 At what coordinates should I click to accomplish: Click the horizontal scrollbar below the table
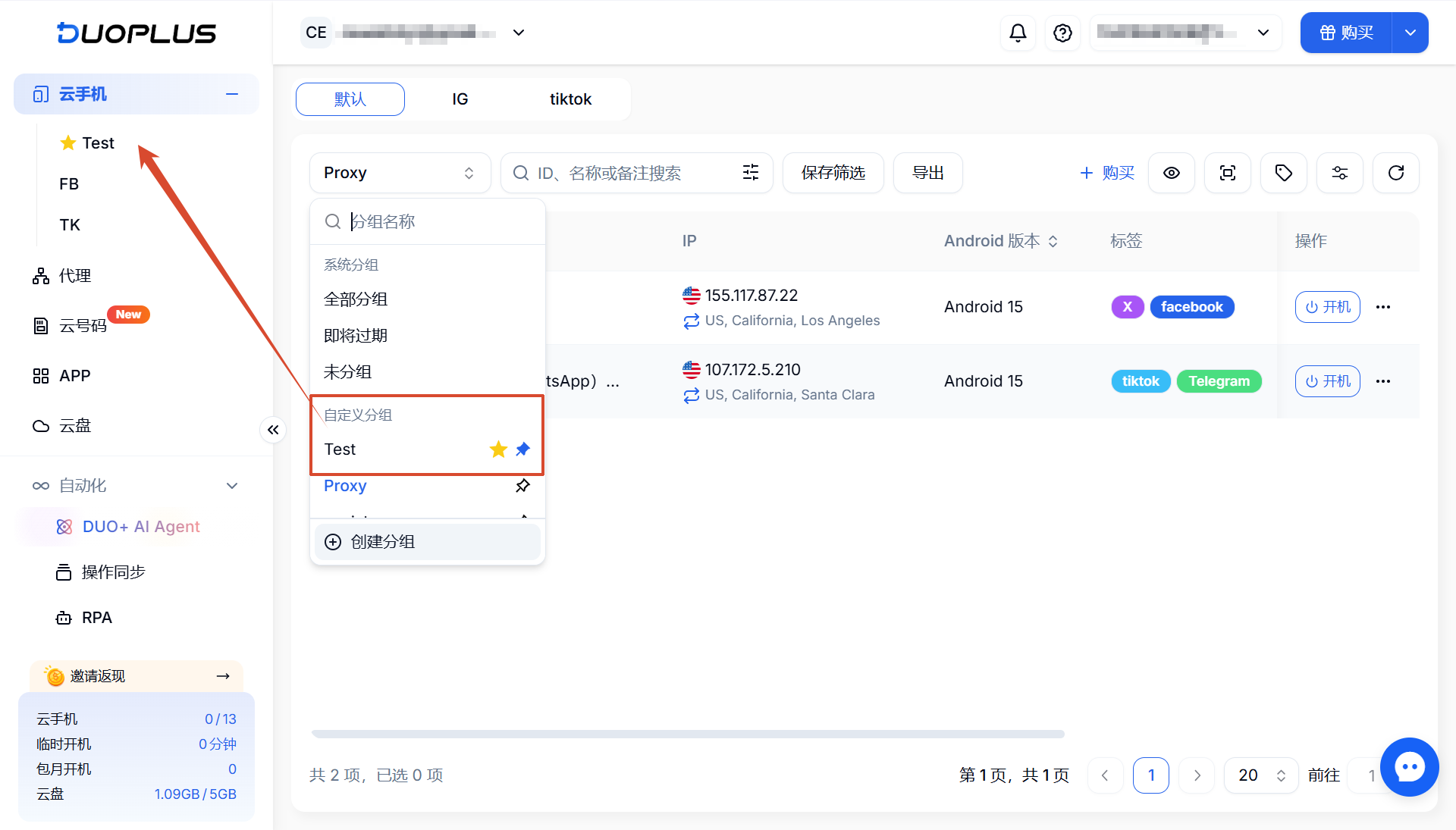688,734
